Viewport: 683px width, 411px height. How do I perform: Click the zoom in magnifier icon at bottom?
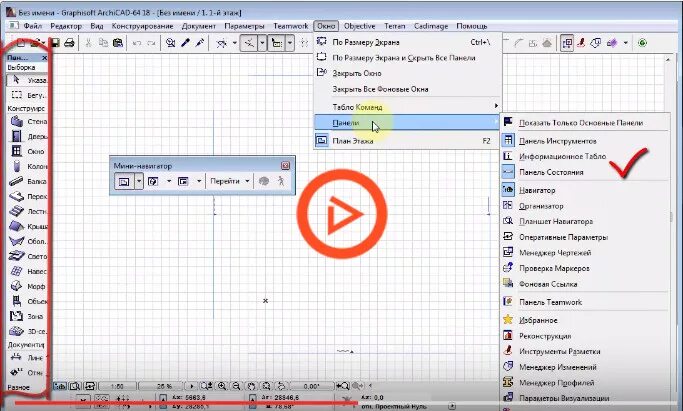pyautogui.click(x=222, y=386)
